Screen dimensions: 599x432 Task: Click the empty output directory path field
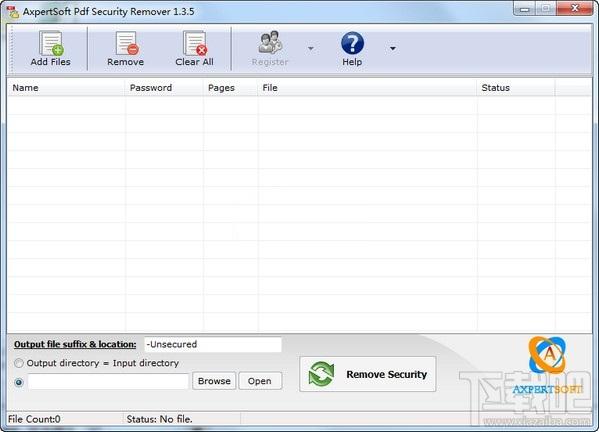pyautogui.click(x=108, y=381)
